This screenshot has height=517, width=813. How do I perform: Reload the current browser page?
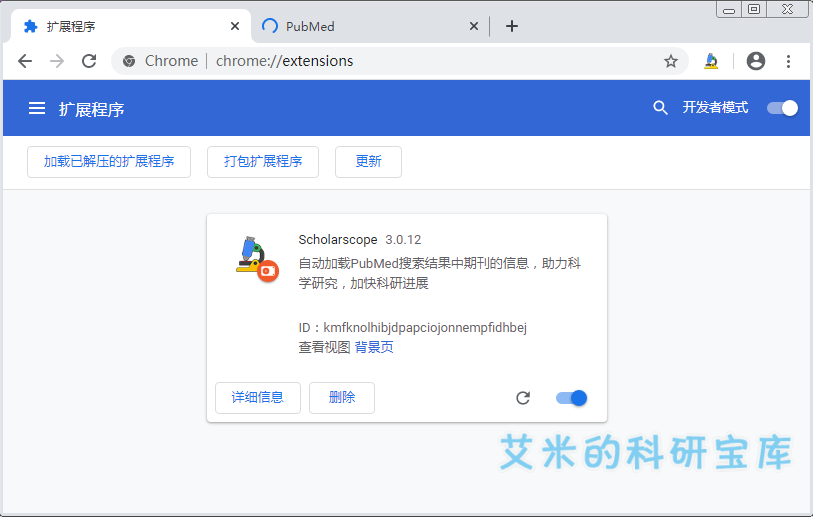coord(89,61)
